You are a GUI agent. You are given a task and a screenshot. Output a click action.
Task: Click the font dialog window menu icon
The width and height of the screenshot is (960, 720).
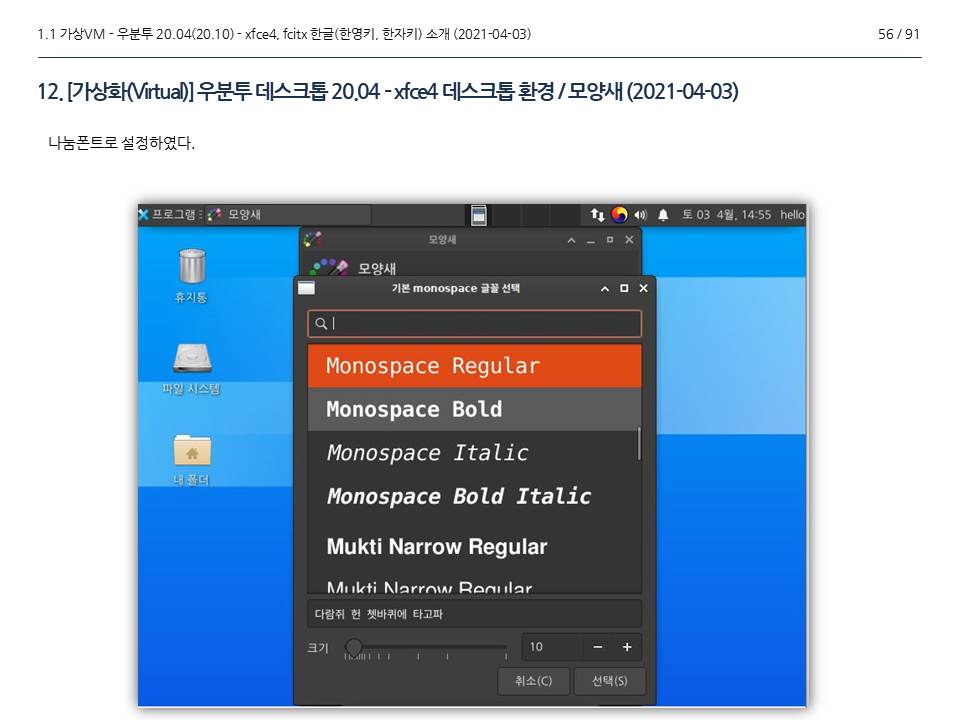point(306,288)
